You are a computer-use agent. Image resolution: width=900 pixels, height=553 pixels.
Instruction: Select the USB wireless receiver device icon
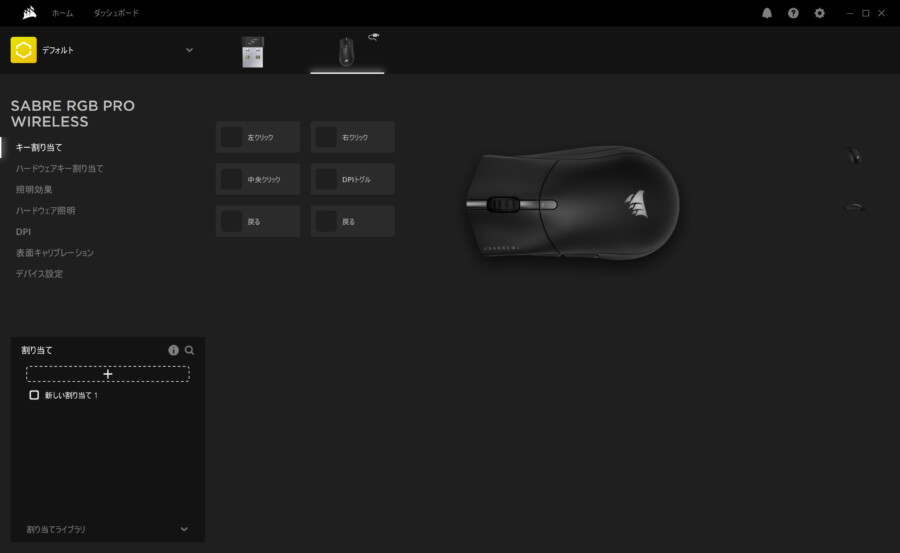pyautogui.click(x=253, y=51)
